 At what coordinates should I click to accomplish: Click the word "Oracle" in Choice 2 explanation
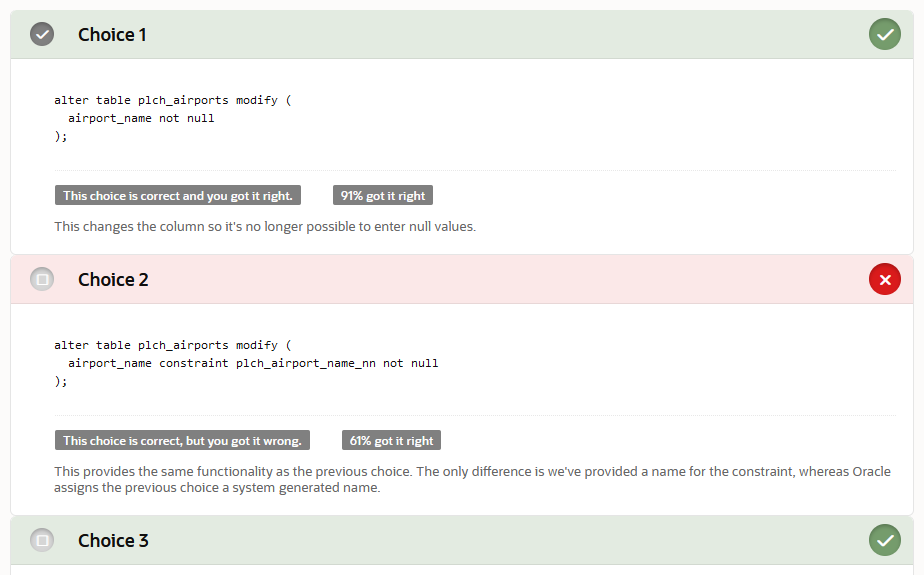coord(871,471)
